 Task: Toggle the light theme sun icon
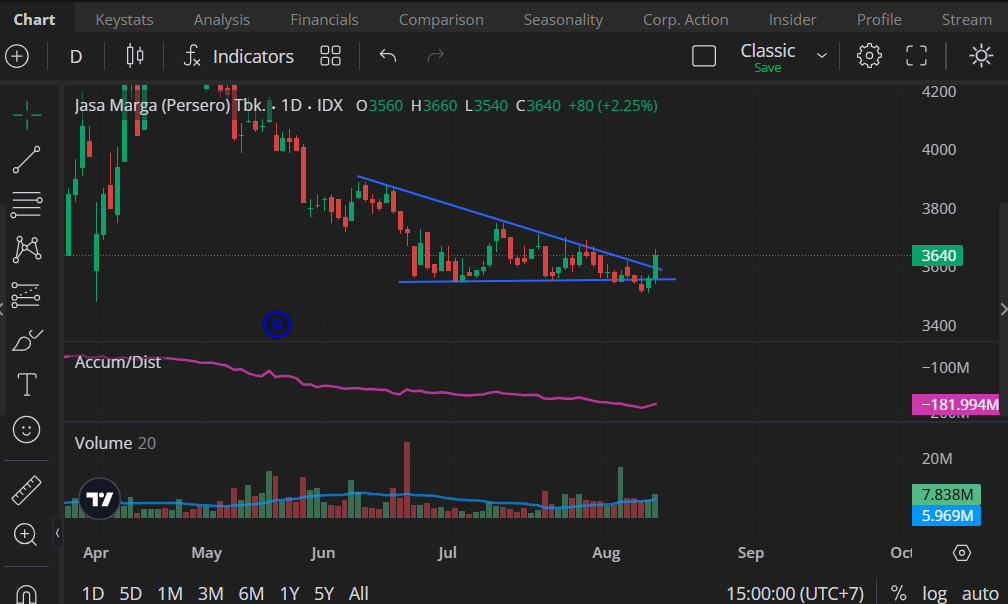[981, 56]
